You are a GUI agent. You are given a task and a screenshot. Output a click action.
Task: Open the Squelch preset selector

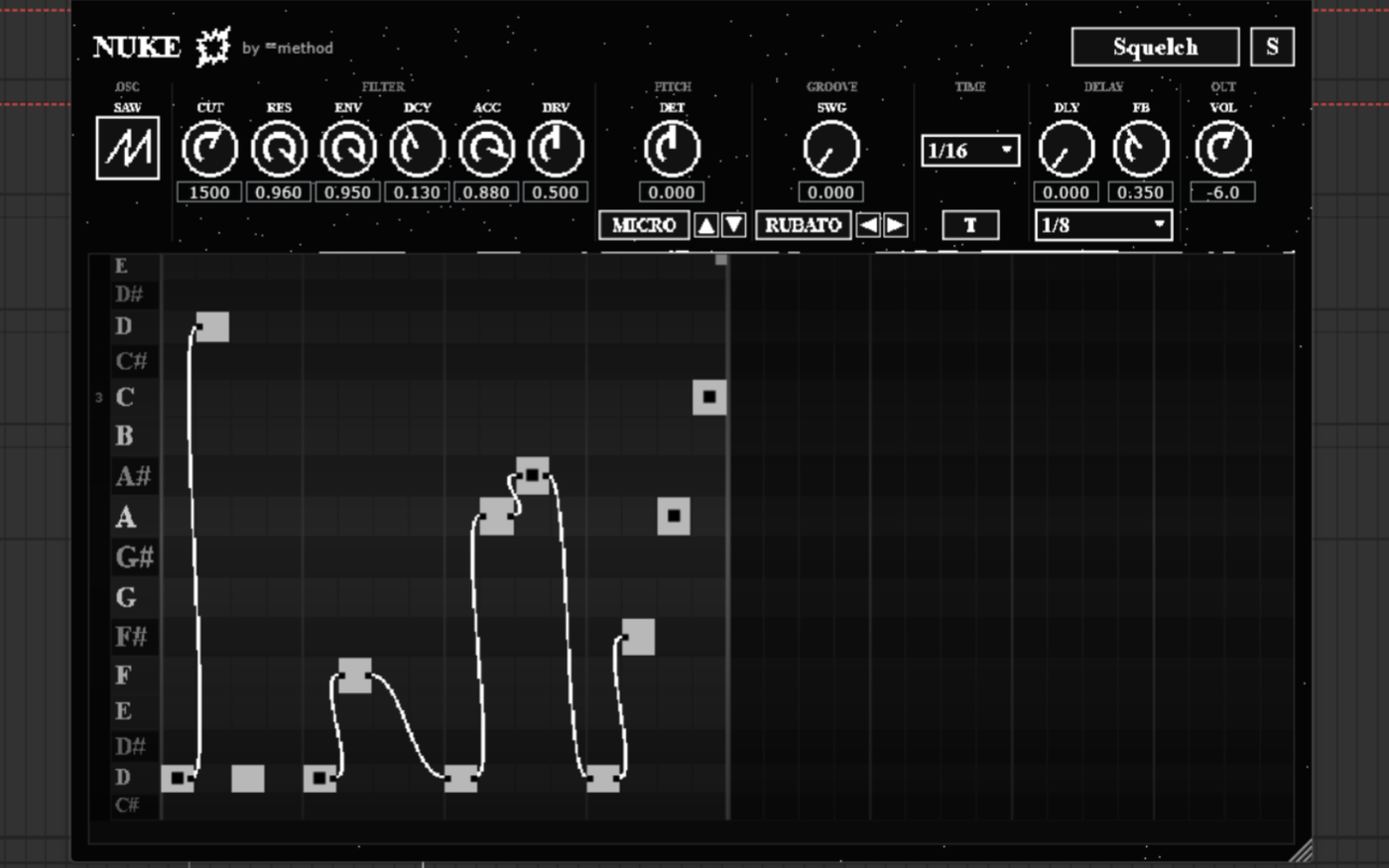(1155, 47)
